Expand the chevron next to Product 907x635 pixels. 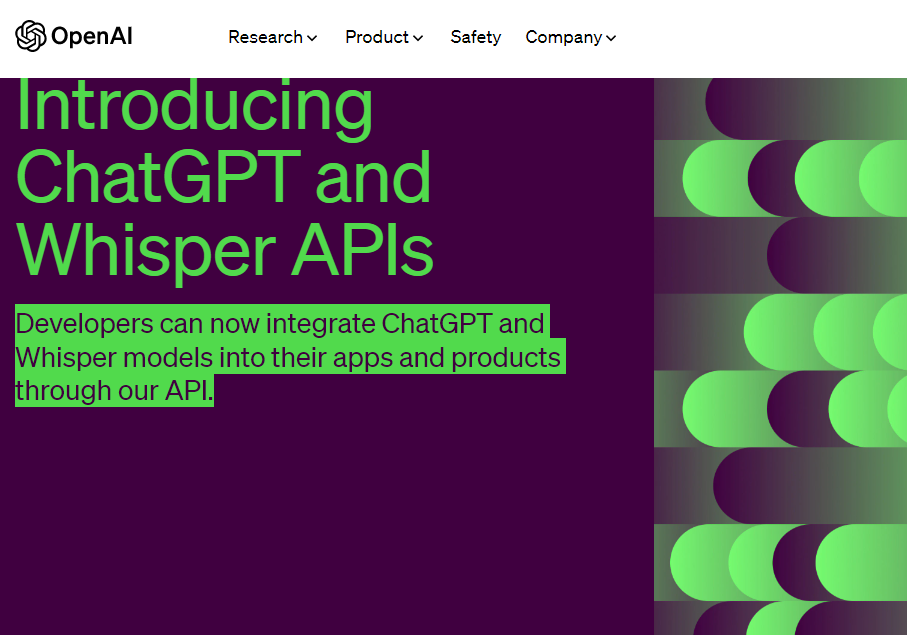click(418, 38)
